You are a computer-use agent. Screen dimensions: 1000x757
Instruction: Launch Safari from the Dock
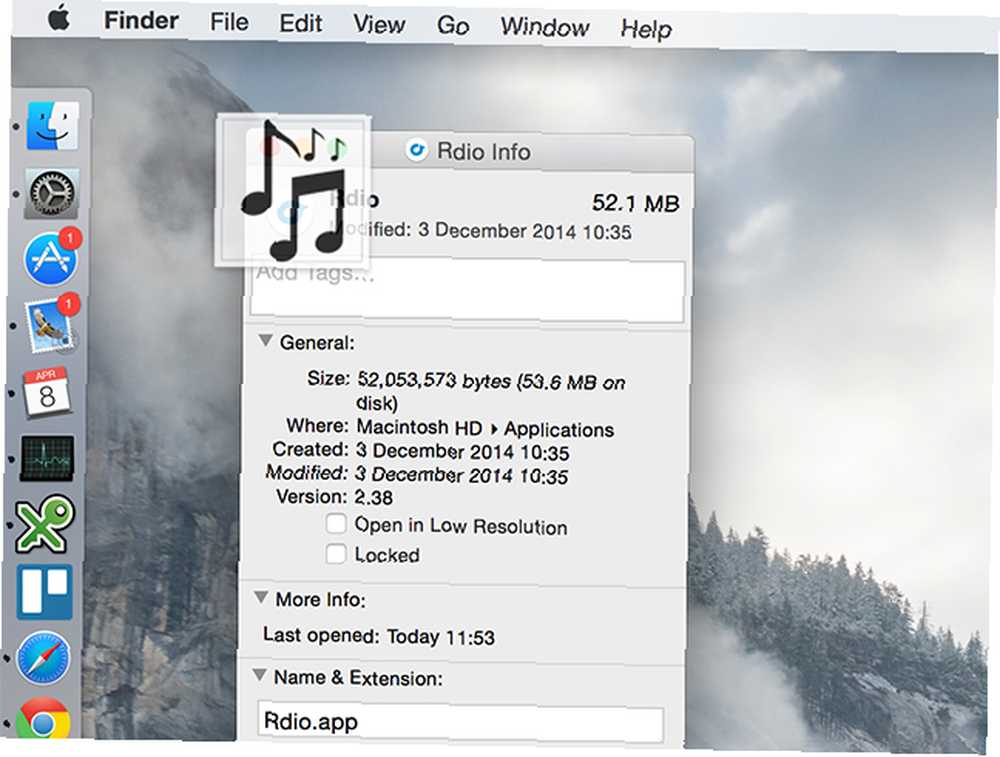pyautogui.click(x=43, y=658)
